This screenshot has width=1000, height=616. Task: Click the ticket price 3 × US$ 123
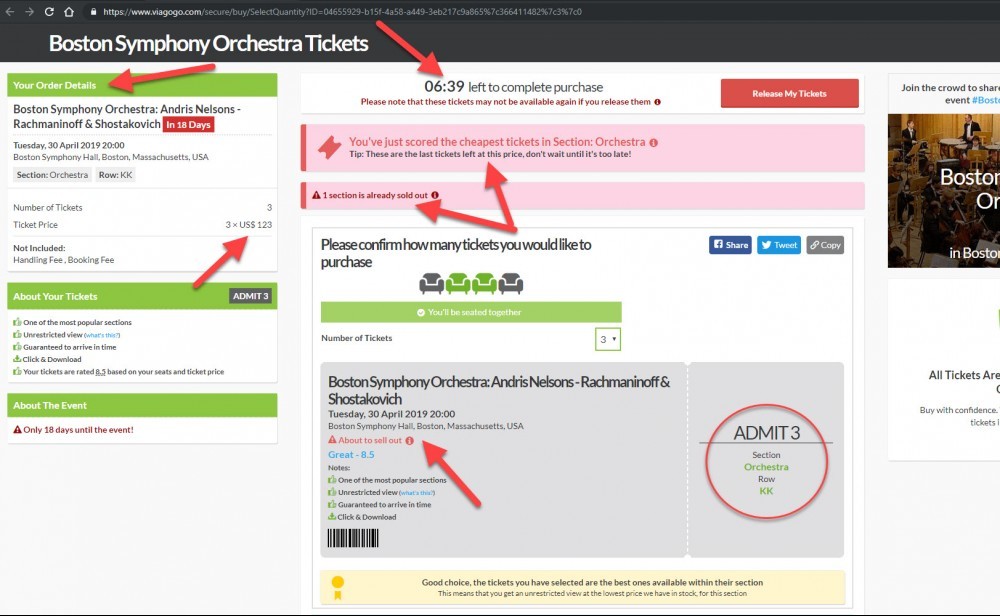click(249, 224)
